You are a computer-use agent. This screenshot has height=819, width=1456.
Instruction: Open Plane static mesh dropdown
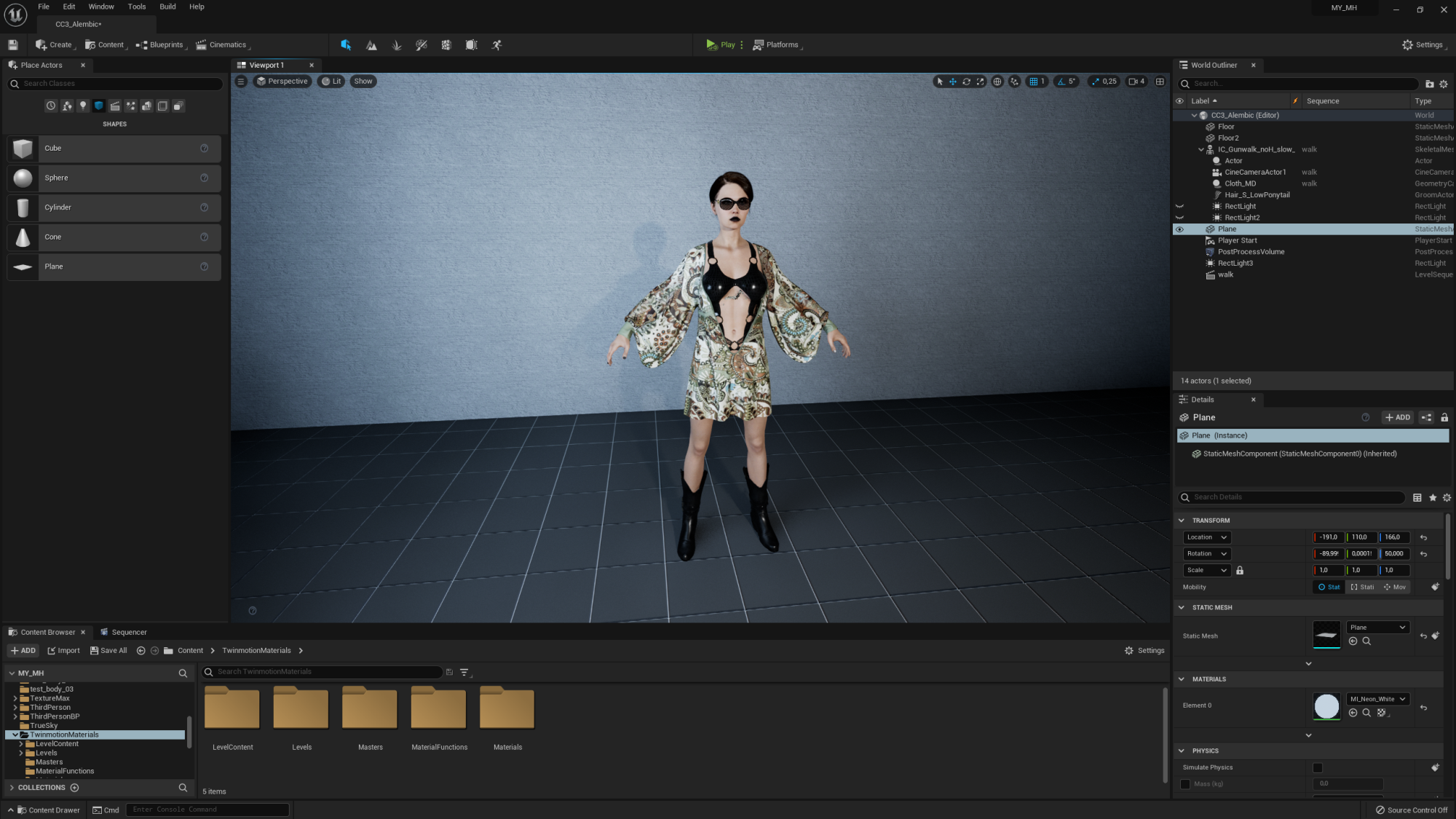pos(1378,628)
